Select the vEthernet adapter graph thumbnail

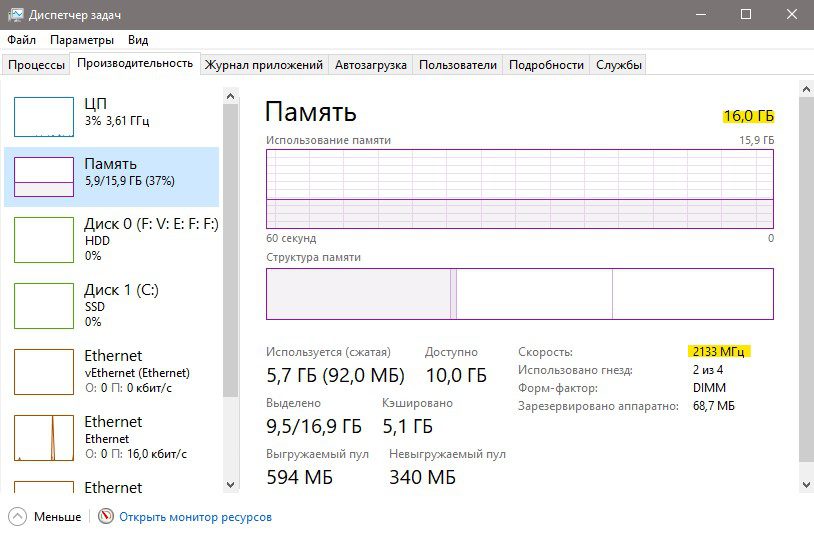[44, 372]
